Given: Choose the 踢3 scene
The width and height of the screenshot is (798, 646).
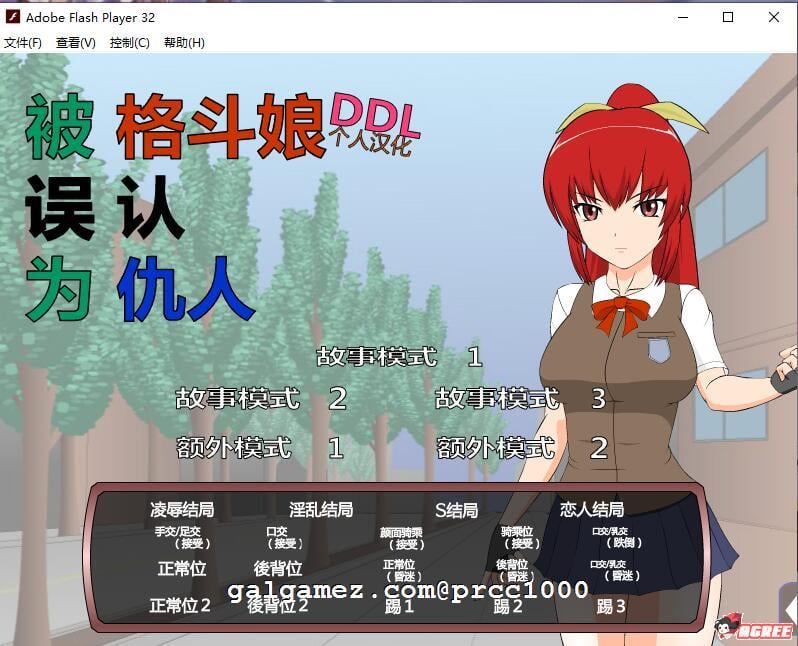Looking at the screenshot, I should pyautogui.click(x=611, y=606).
